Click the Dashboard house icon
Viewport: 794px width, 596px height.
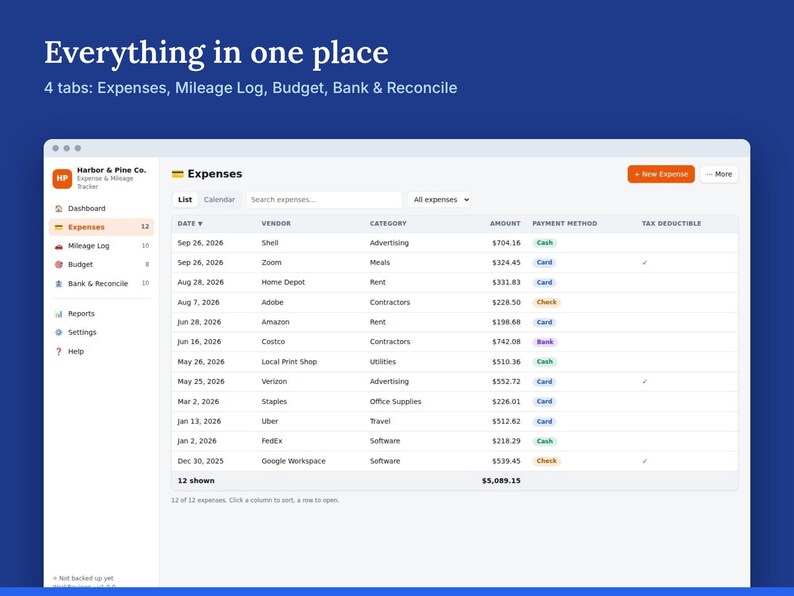click(59, 208)
